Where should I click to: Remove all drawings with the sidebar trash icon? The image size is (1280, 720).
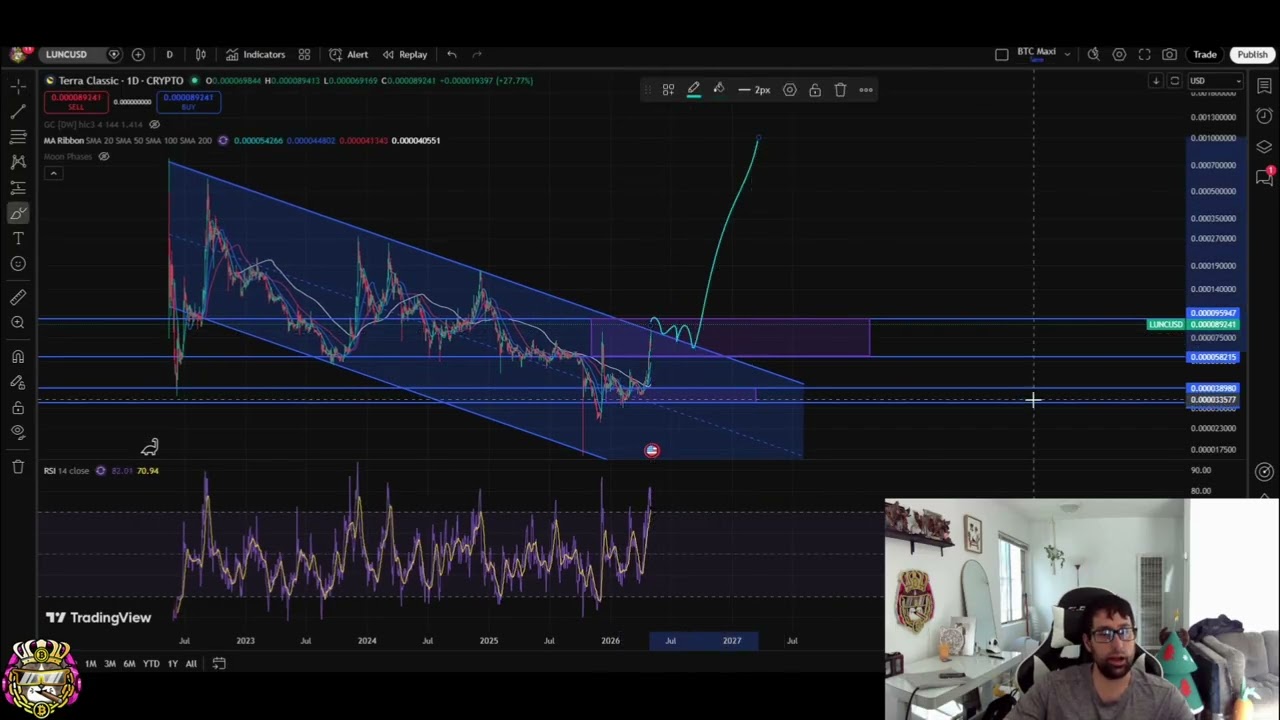point(18,466)
